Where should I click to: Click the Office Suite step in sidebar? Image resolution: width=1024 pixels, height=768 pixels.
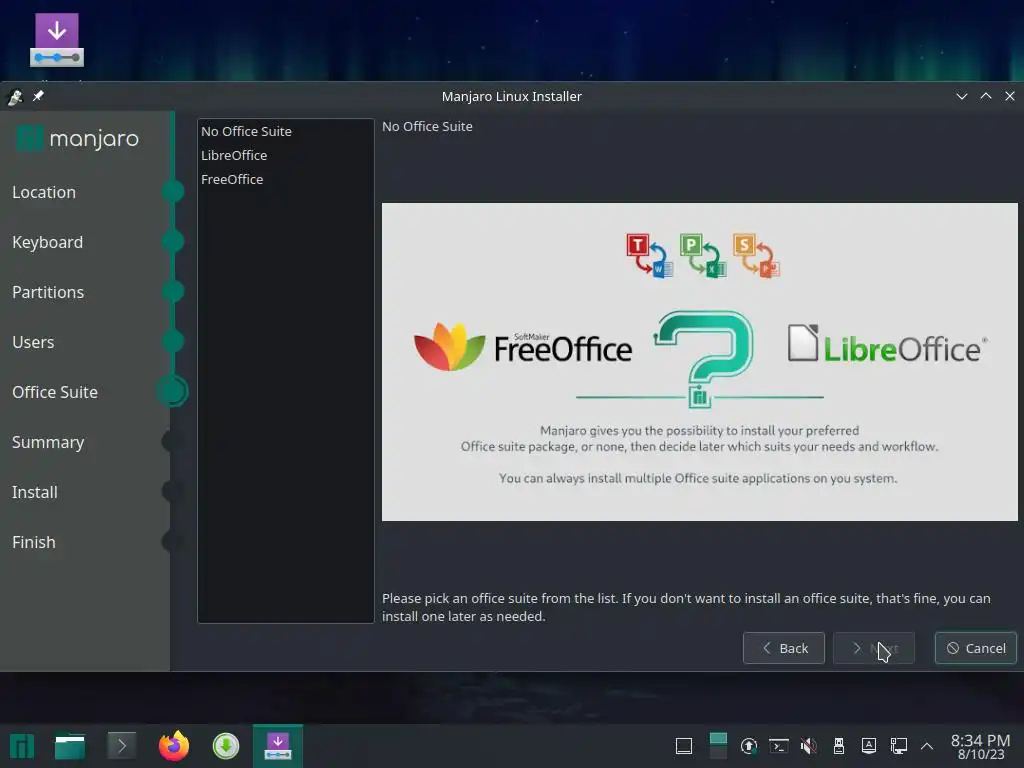click(55, 392)
